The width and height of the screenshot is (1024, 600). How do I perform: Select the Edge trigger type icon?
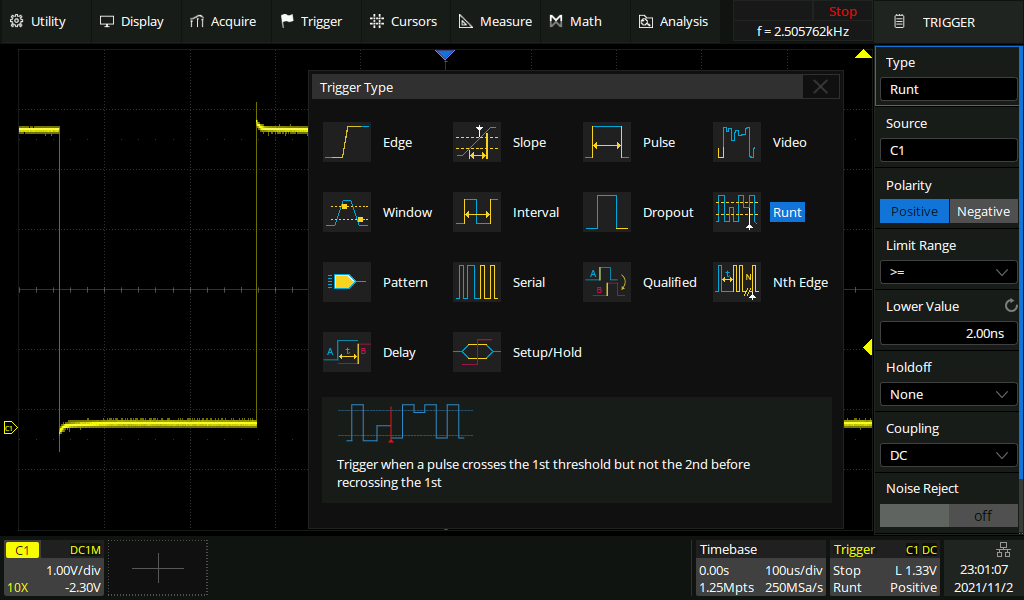pos(347,143)
